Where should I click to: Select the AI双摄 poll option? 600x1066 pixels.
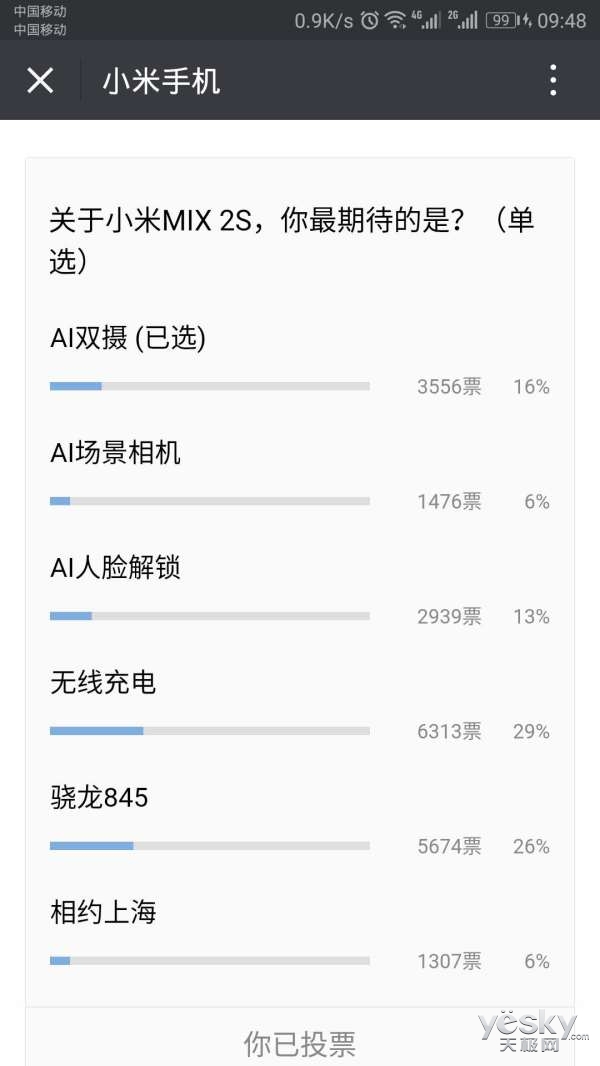(300, 362)
